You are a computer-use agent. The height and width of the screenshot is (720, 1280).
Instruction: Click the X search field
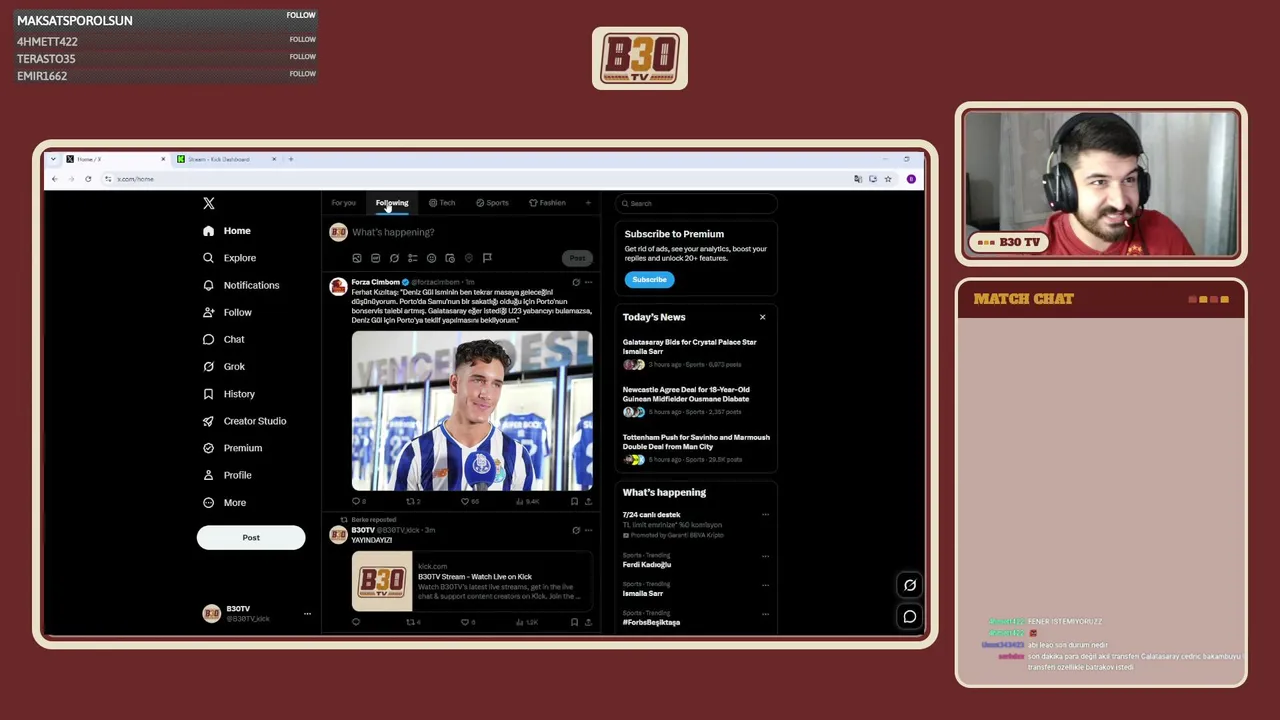pos(696,203)
